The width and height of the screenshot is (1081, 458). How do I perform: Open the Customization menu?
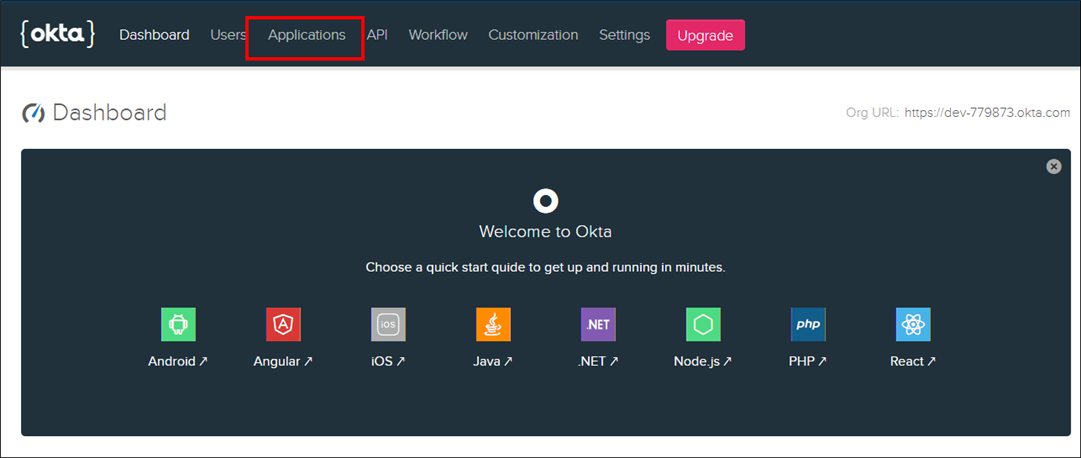click(x=533, y=35)
